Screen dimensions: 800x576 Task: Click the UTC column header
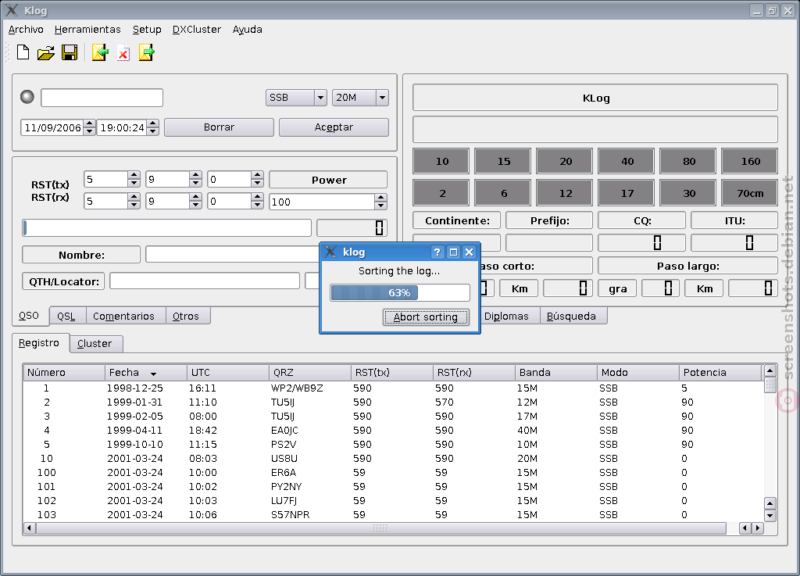click(x=228, y=372)
